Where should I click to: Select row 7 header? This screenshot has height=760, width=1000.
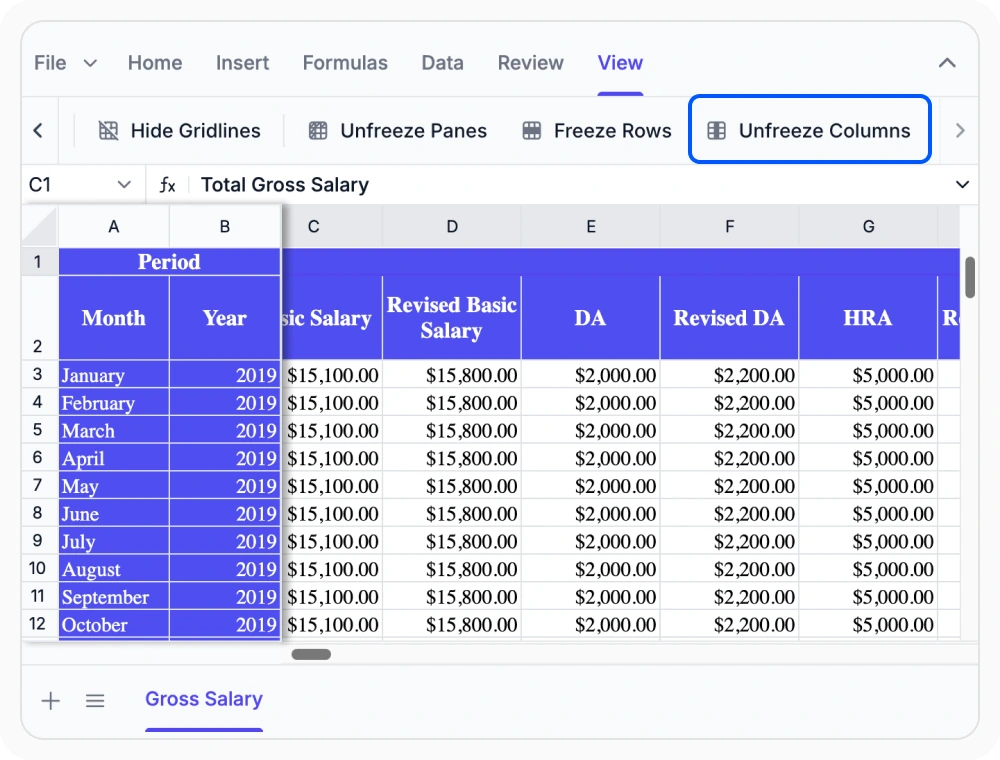(x=38, y=486)
